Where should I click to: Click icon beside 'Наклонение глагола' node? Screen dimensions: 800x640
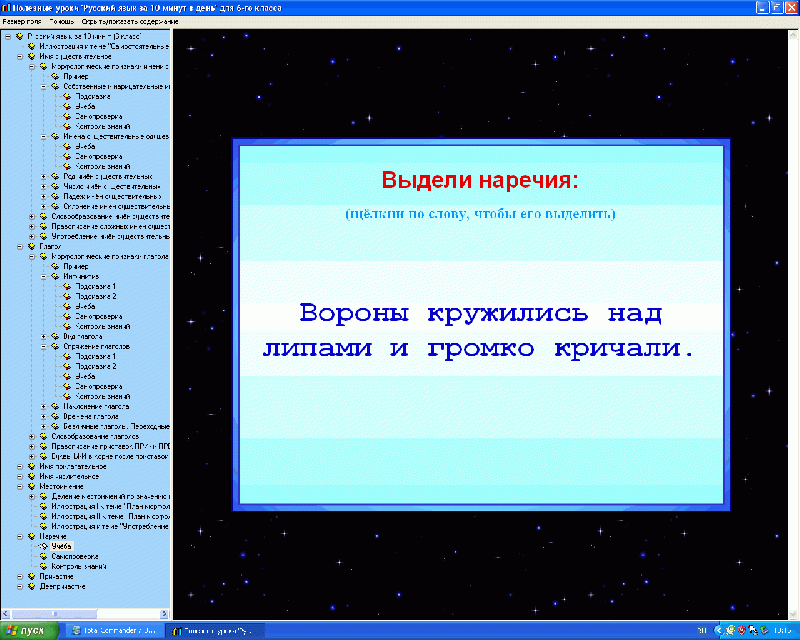(55, 406)
